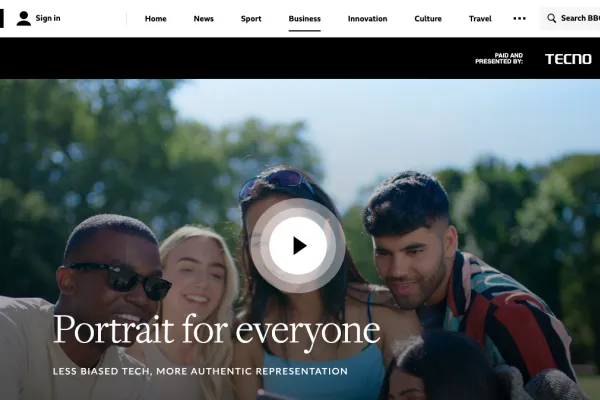Click the user account avatar icon

(x=24, y=18)
